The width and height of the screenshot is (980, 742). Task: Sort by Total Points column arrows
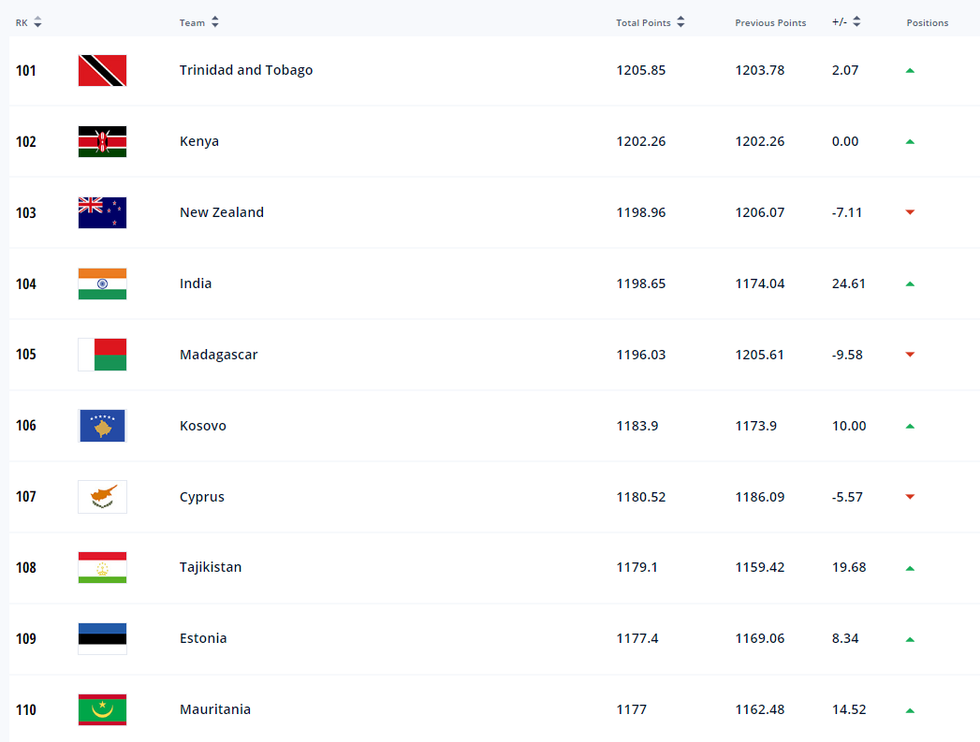[x=681, y=22]
